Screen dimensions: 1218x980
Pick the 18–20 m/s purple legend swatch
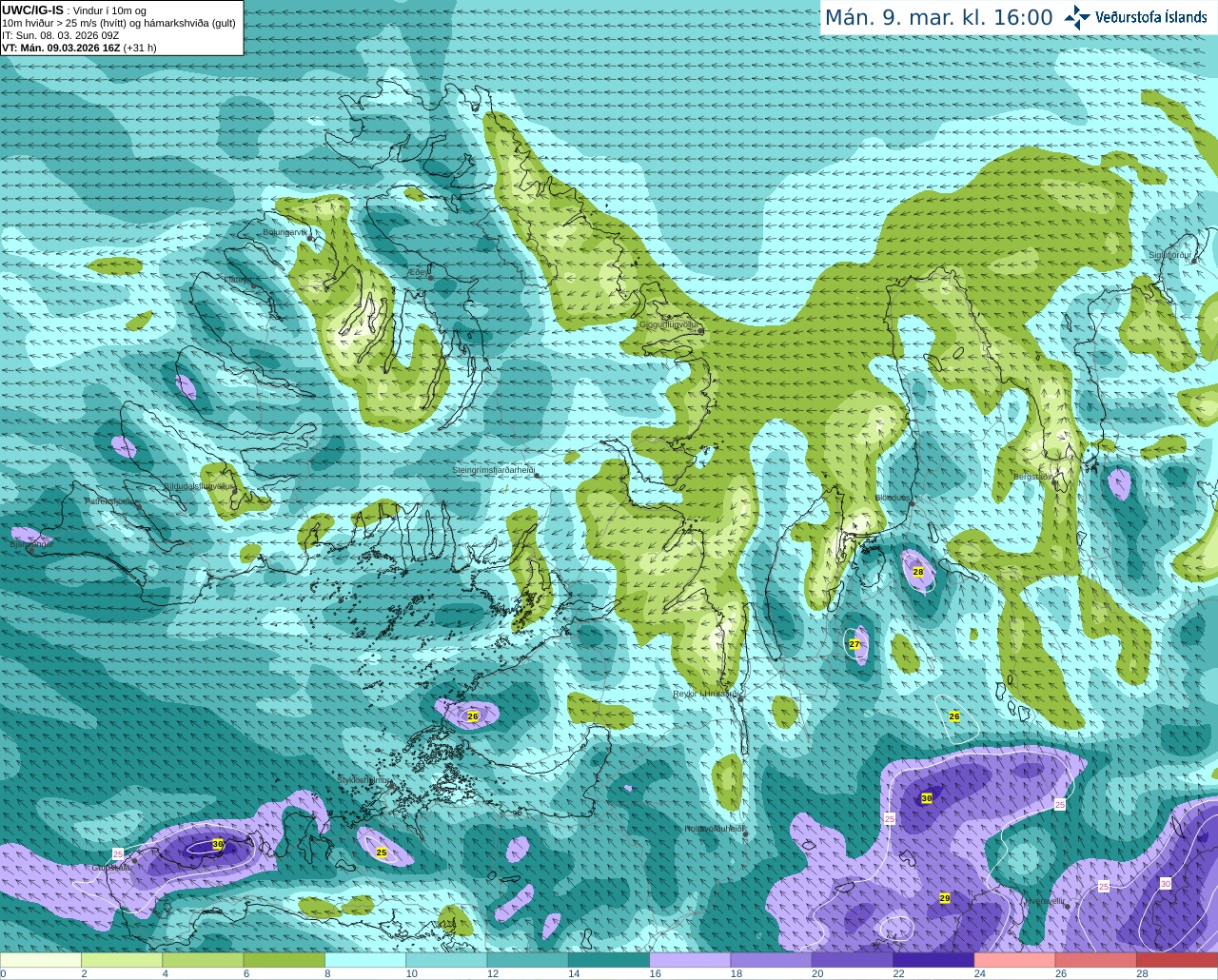click(771, 960)
